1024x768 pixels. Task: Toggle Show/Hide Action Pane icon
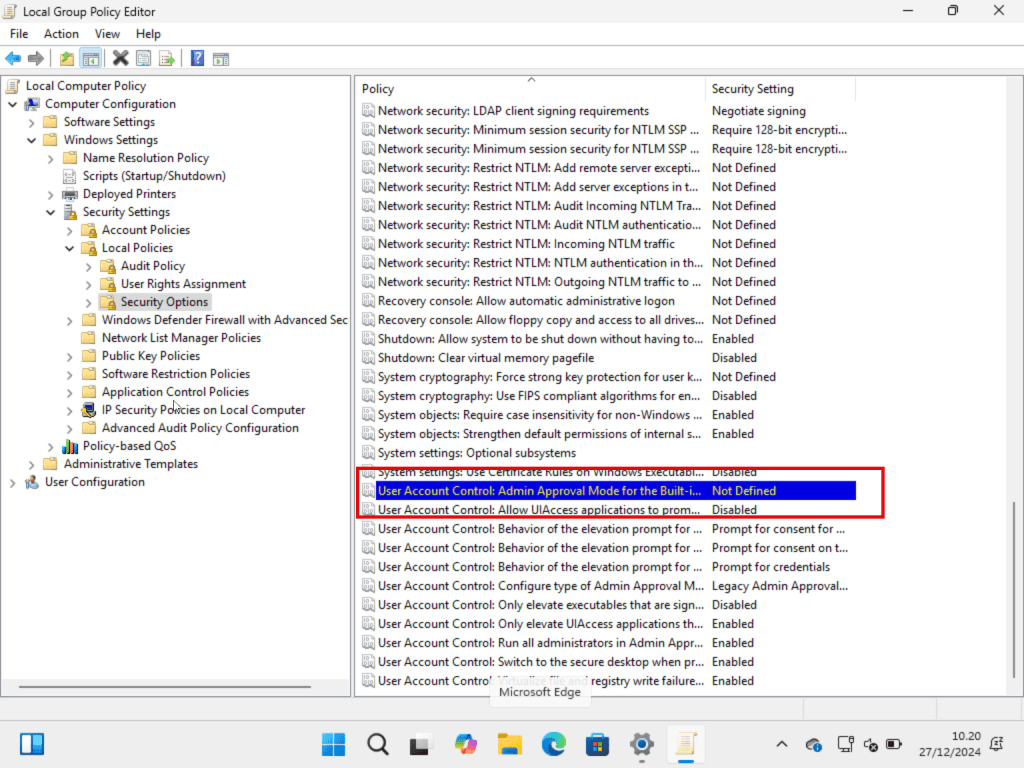coord(220,59)
